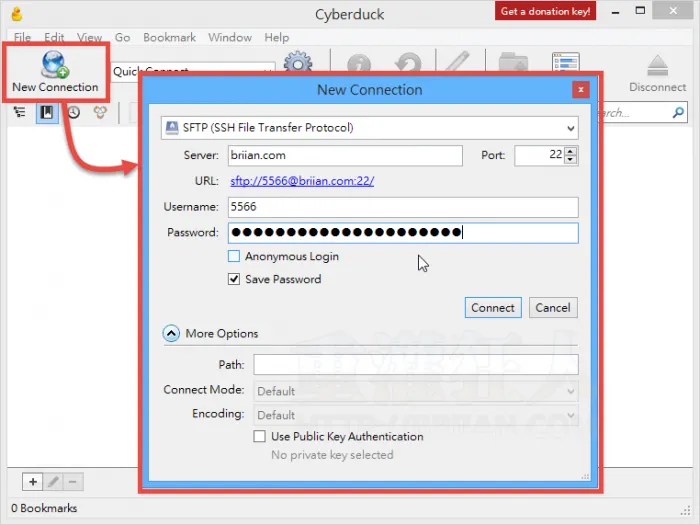Click the Transfers list toolbar icon
Screen dimensions: 700x525
tap(566, 62)
